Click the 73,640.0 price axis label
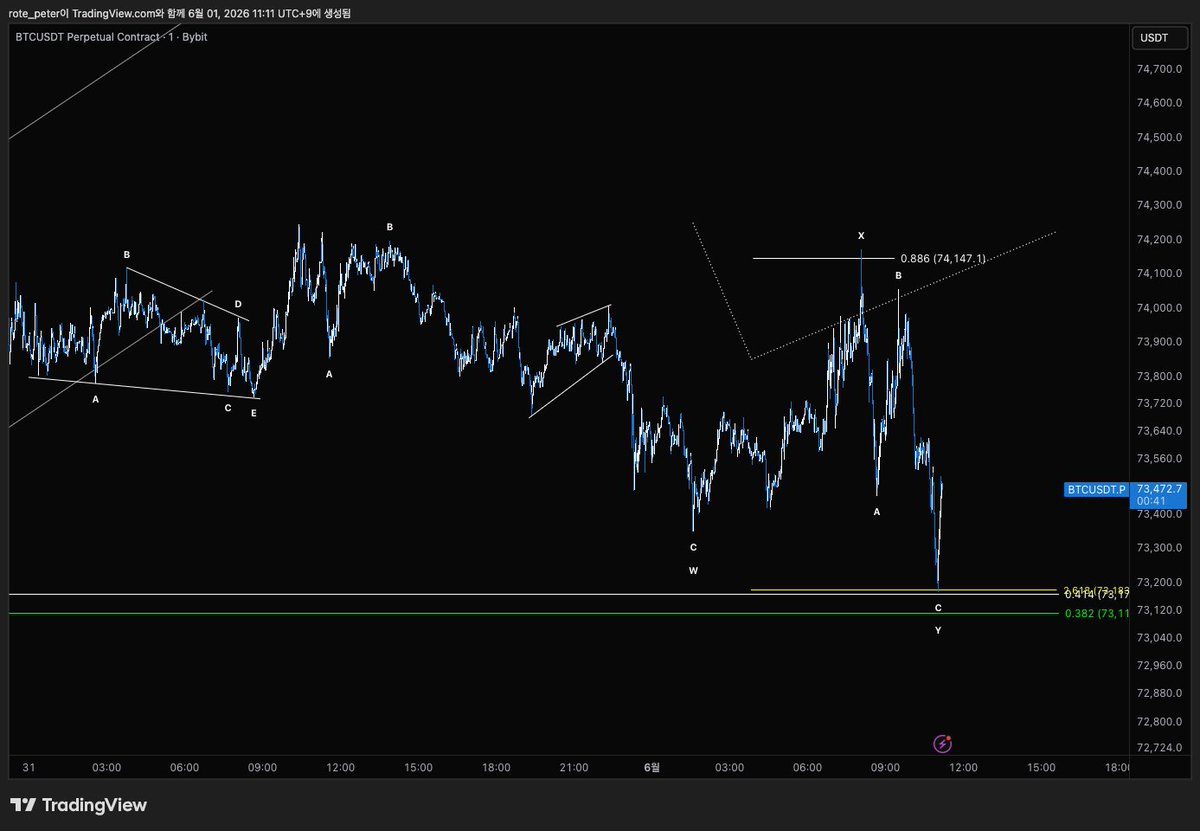This screenshot has height=831, width=1200. click(x=1158, y=431)
